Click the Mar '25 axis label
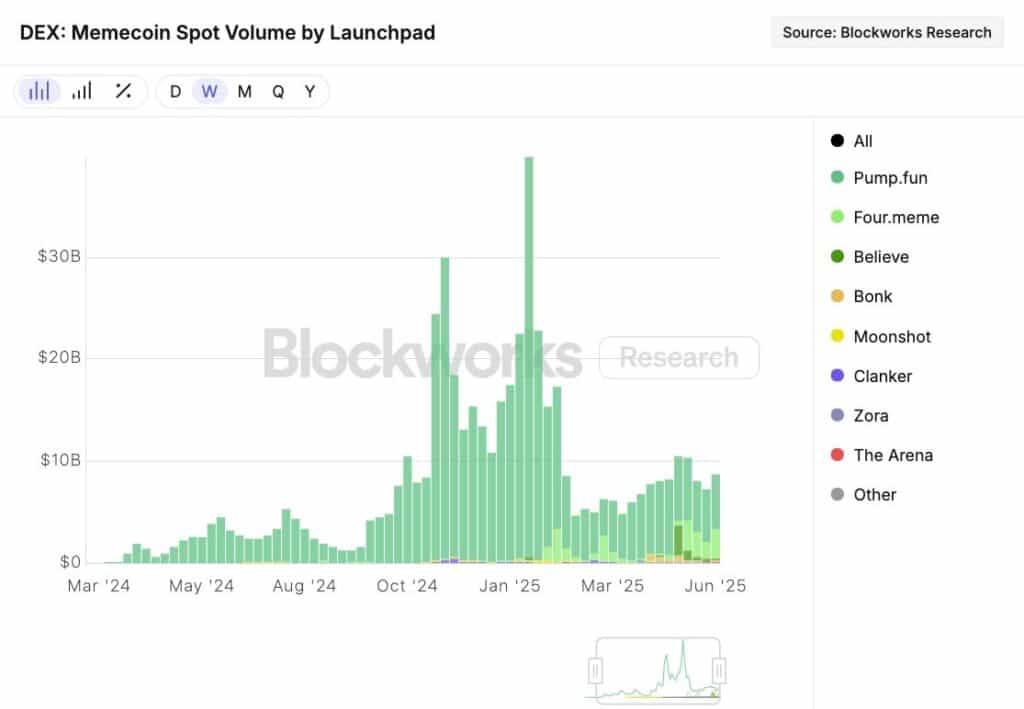The width and height of the screenshot is (1024, 709). (x=613, y=586)
